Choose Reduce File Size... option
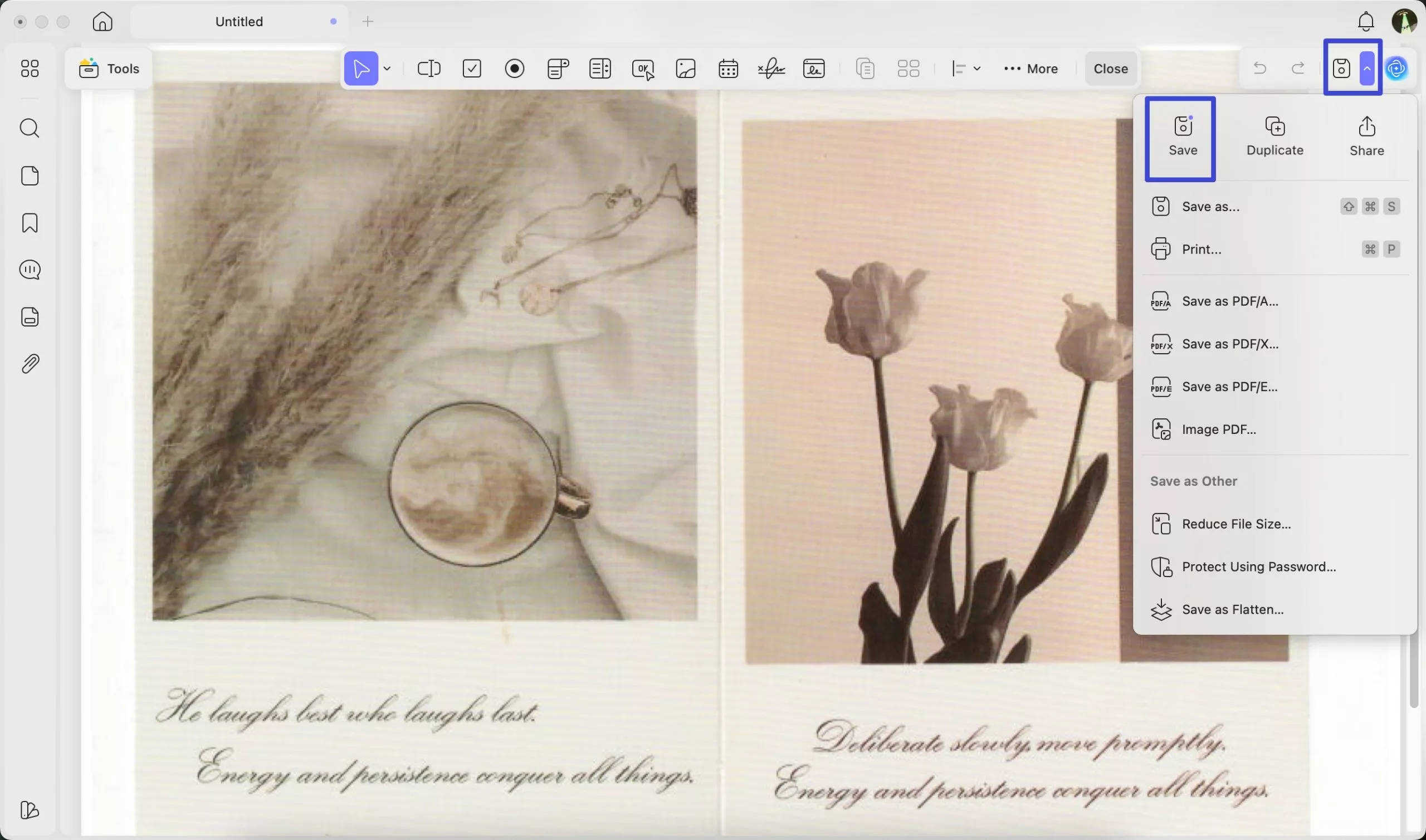Image resolution: width=1426 pixels, height=840 pixels. click(x=1236, y=524)
